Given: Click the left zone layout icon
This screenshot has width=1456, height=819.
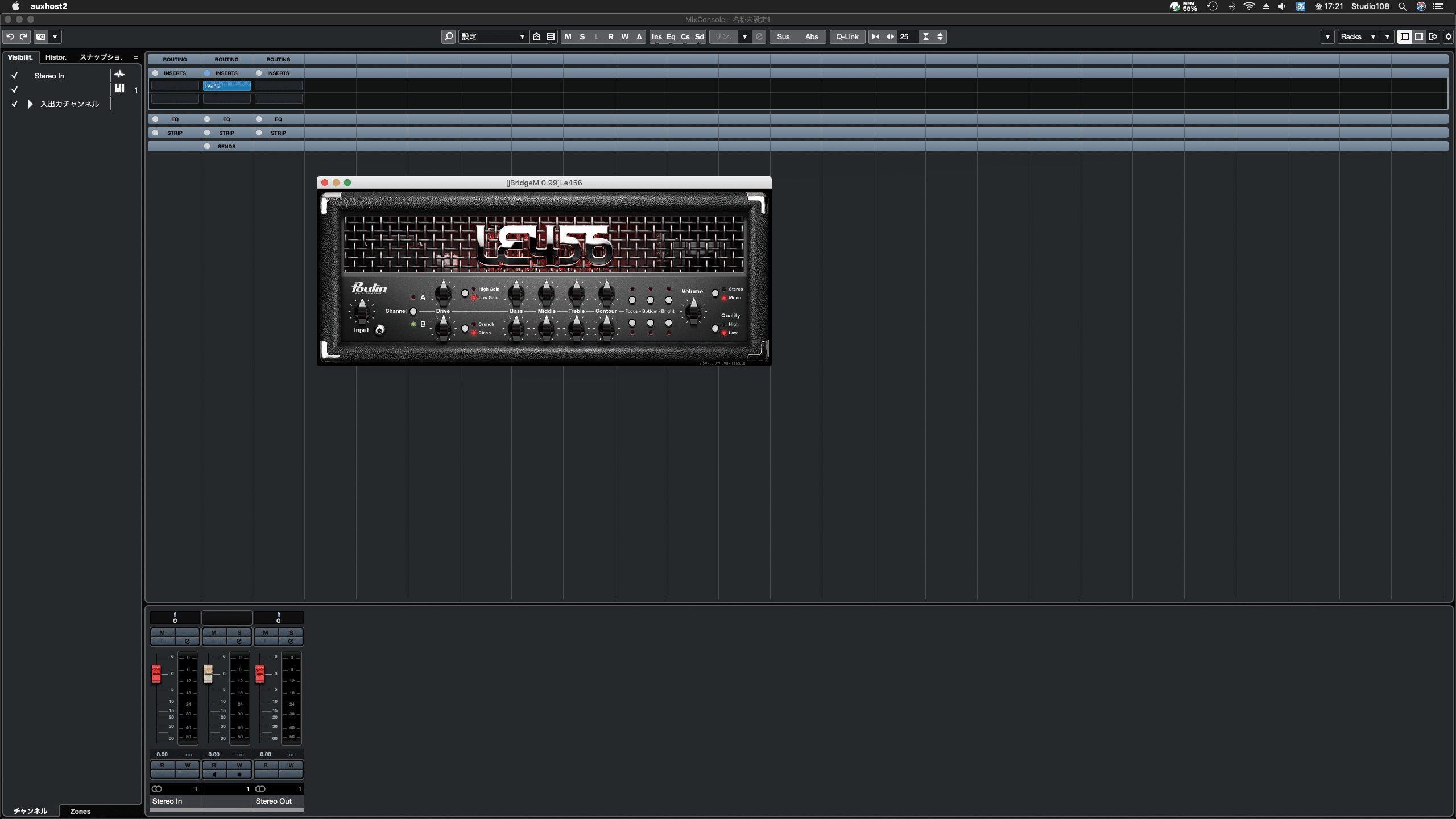Looking at the screenshot, I should tap(1405, 36).
